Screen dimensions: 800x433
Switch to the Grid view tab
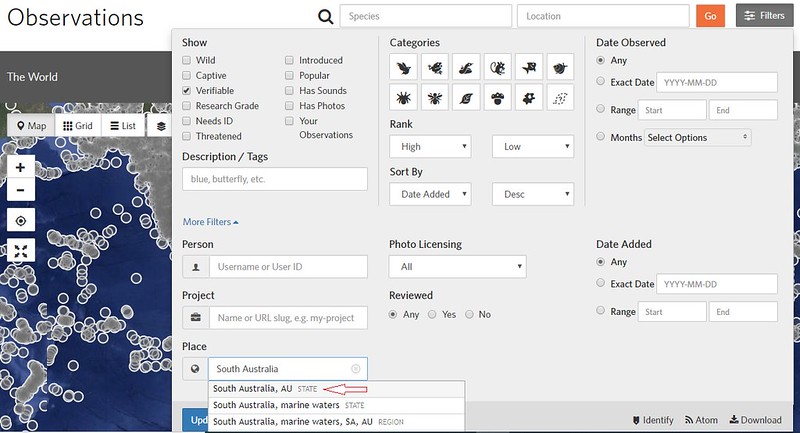tap(77, 126)
